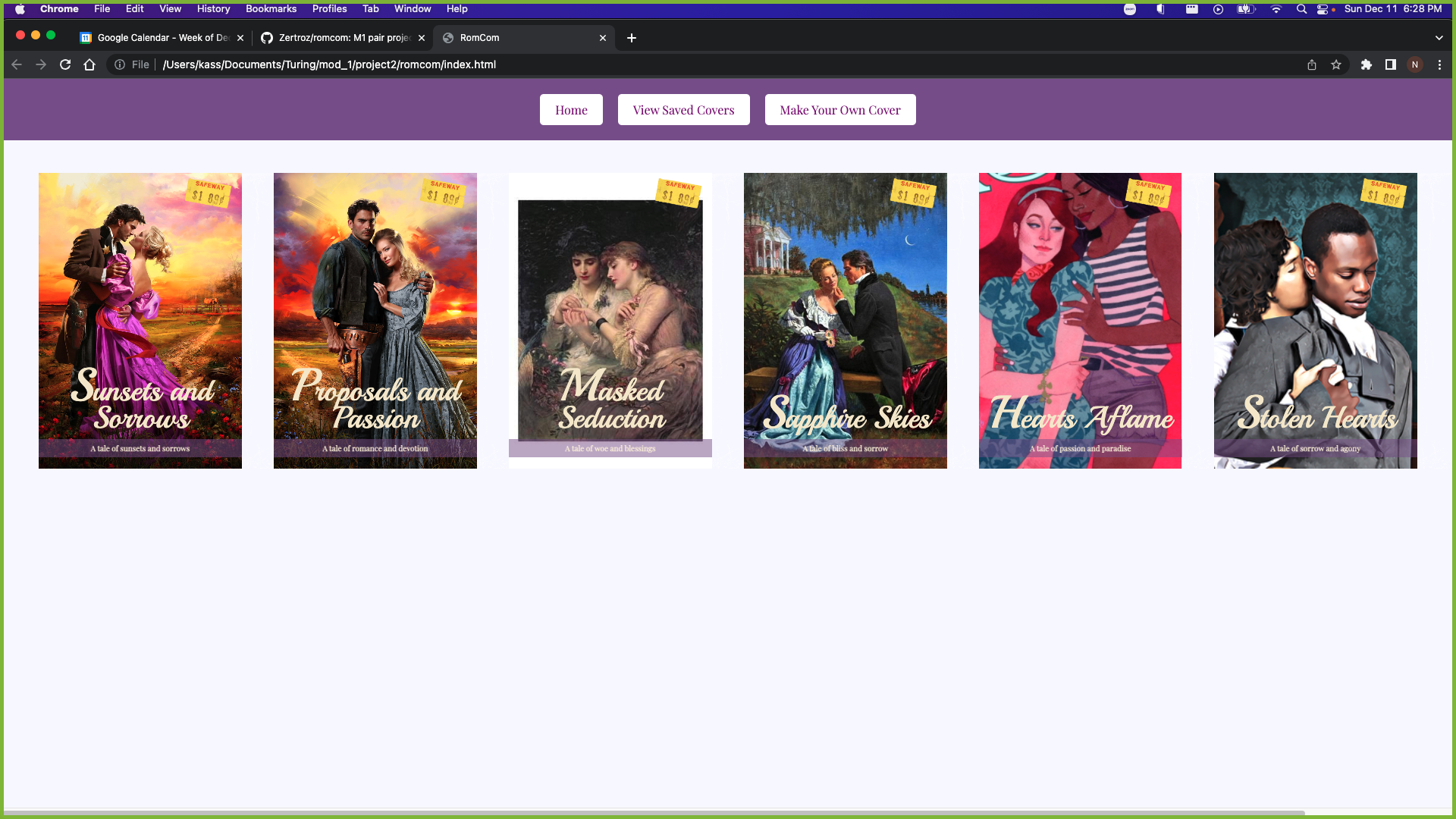Open the Sapphire Skies book cover

point(845,320)
